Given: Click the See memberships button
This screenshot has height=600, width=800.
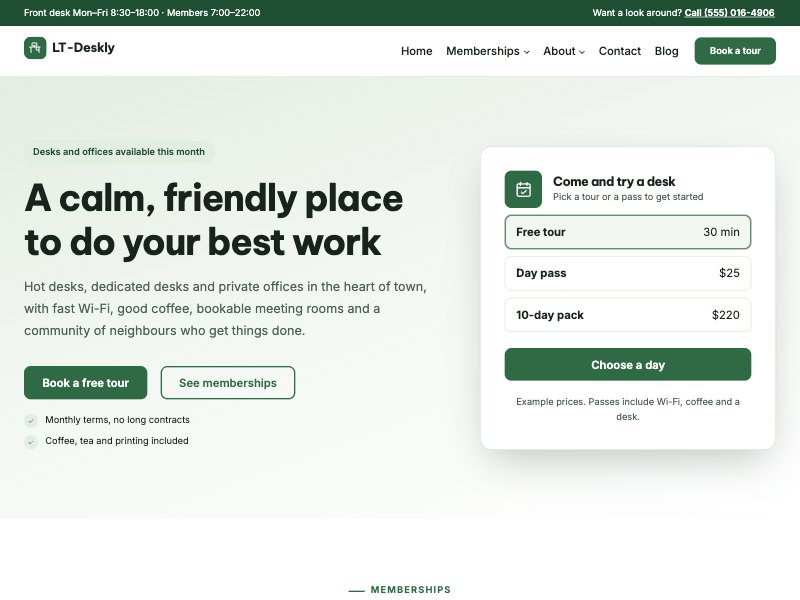Looking at the screenshot, I should pyautogui.click(x=228, y=383).
